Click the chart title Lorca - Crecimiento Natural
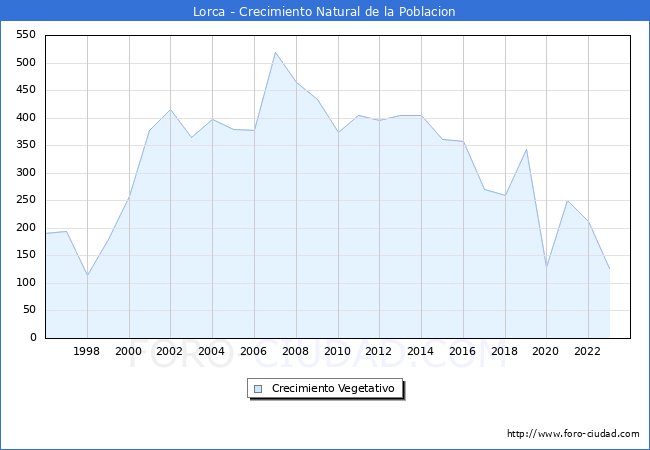The image size is (650, 450). (x=324, y=11)
